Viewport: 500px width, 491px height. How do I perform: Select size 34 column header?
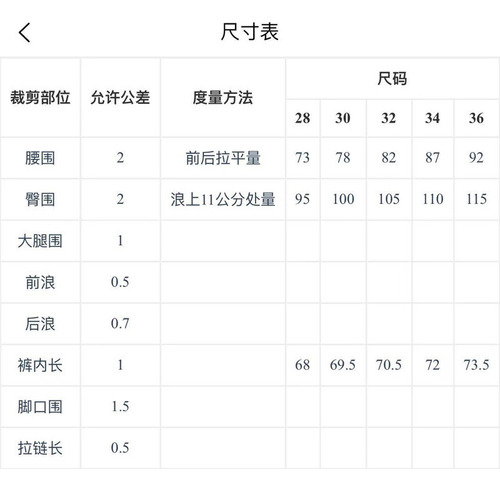click(433, 118)
